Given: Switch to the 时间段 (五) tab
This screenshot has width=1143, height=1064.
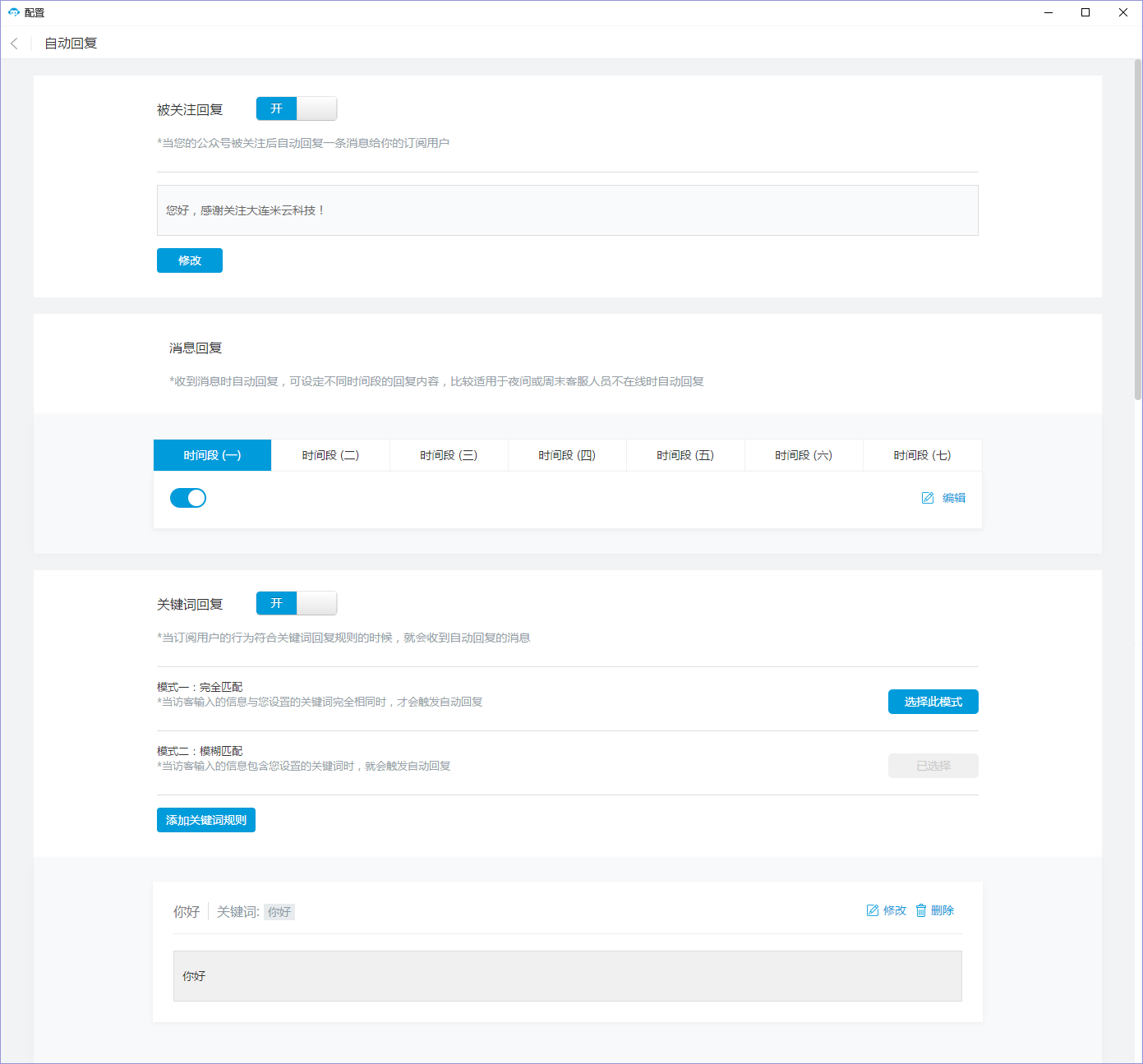Looking at the screenshot, I should (x=685, y=455).
